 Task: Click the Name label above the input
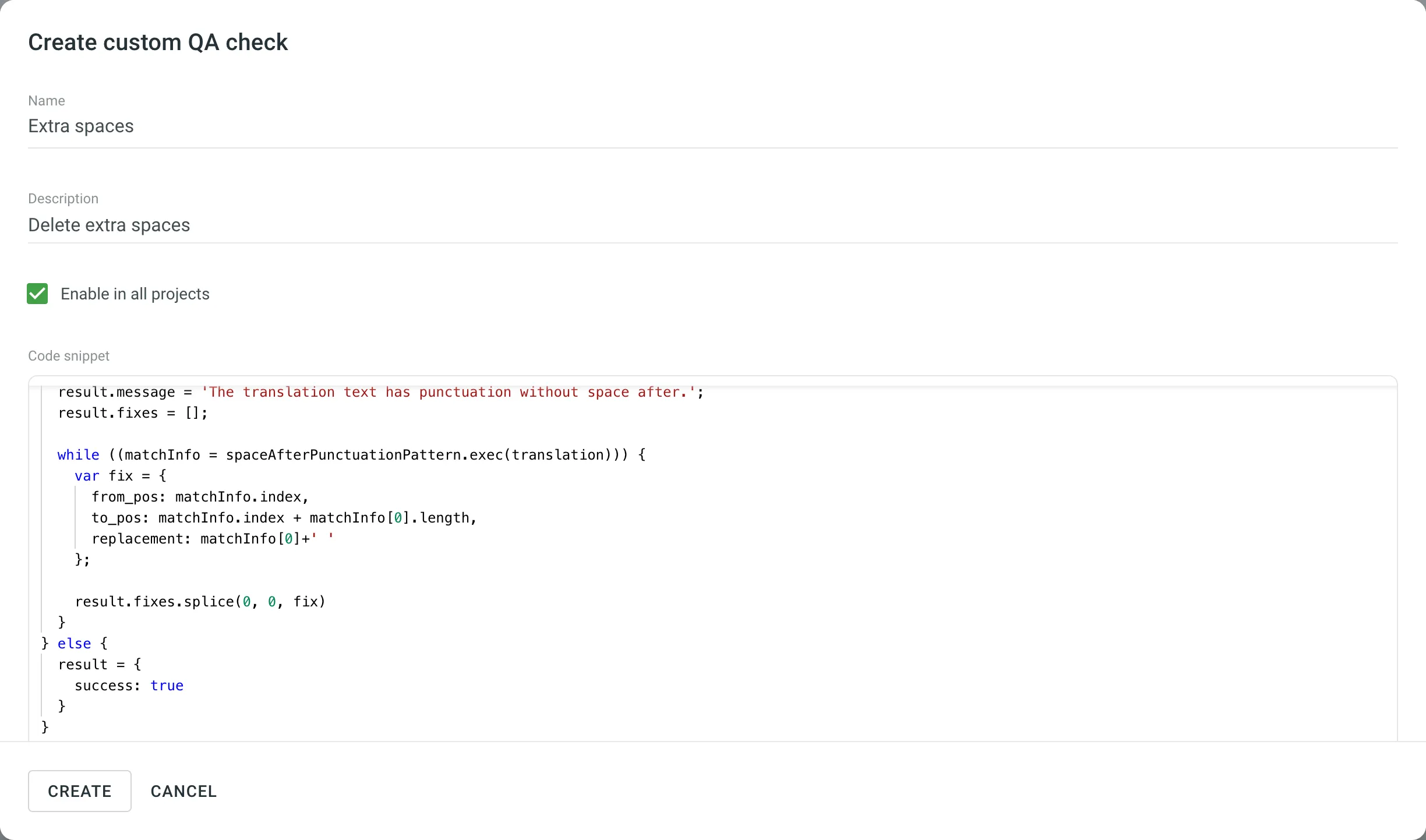(x=46, y=100)
